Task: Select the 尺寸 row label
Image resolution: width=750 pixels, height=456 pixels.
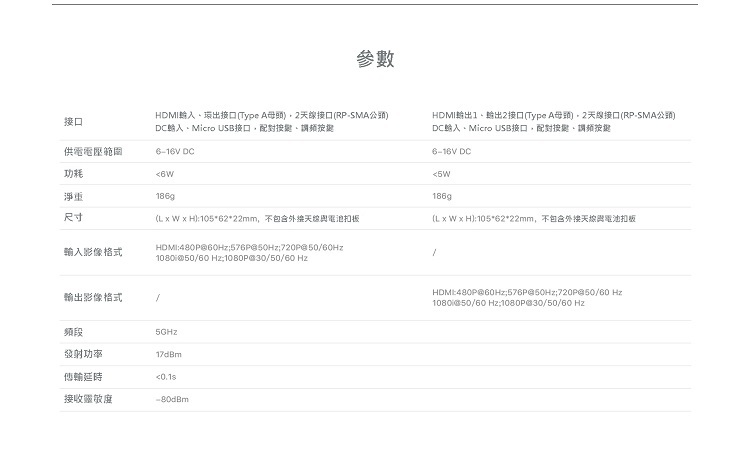Action: pyautogui.click(x=73, y=217)
